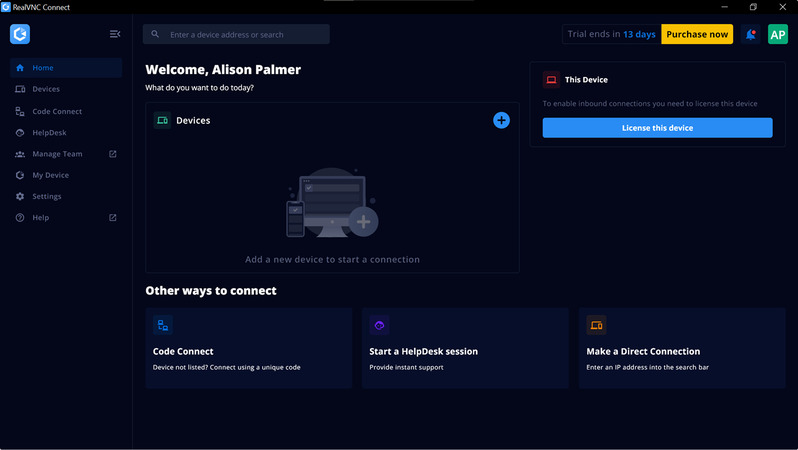This screenshot has width=798, height=450.
Task: Click the Direct Connection card icon
Action: (x=596, y=325)
